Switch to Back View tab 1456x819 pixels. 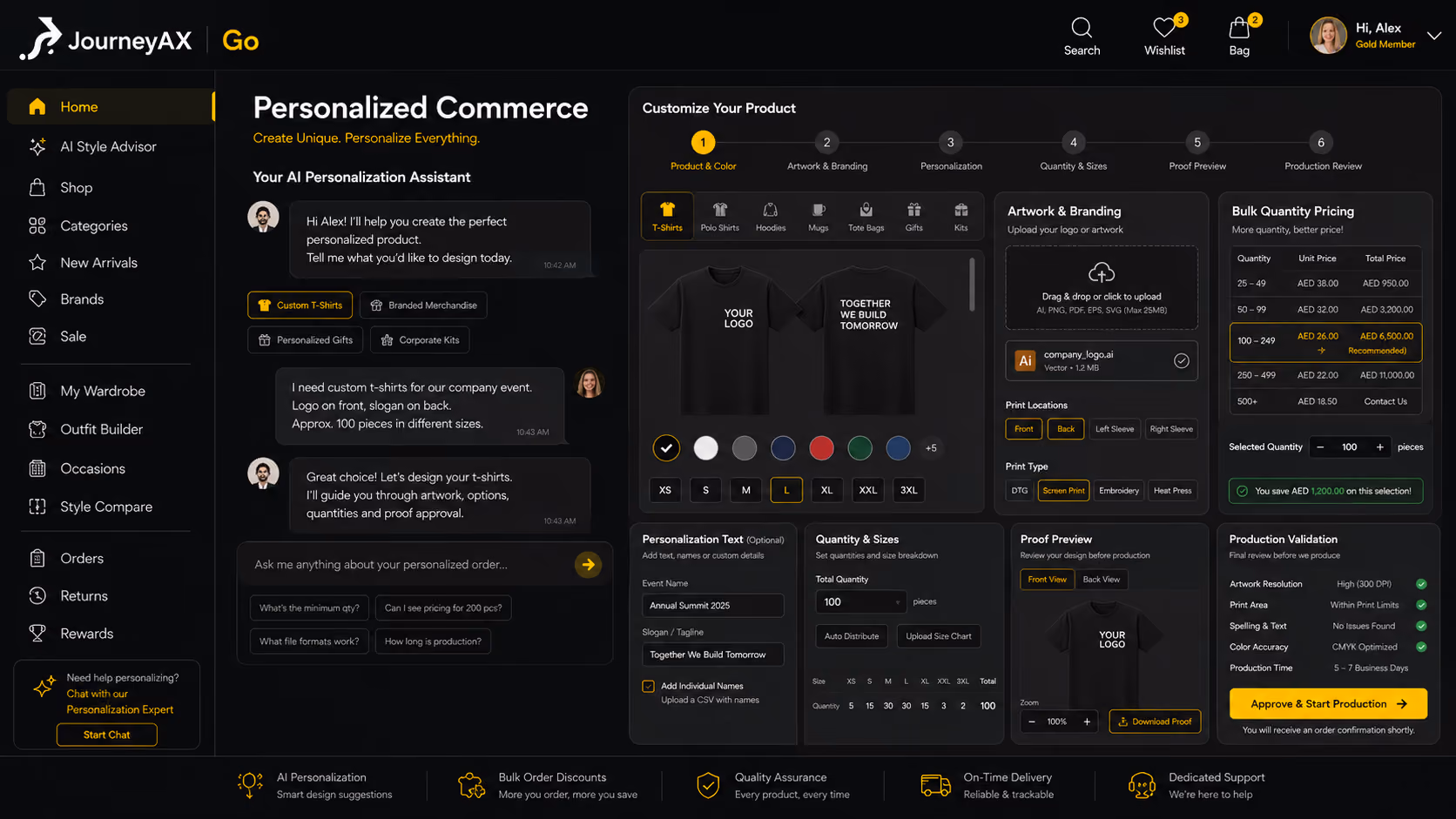[x=1102, y=580]
